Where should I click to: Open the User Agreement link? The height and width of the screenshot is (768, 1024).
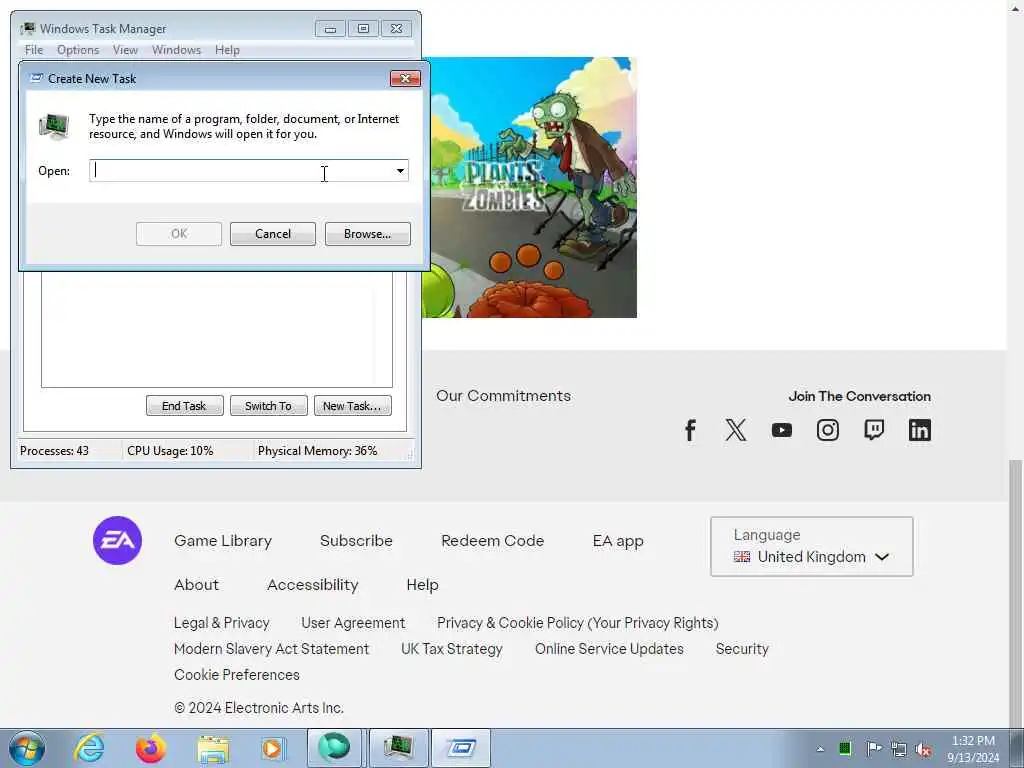point(353,622)
